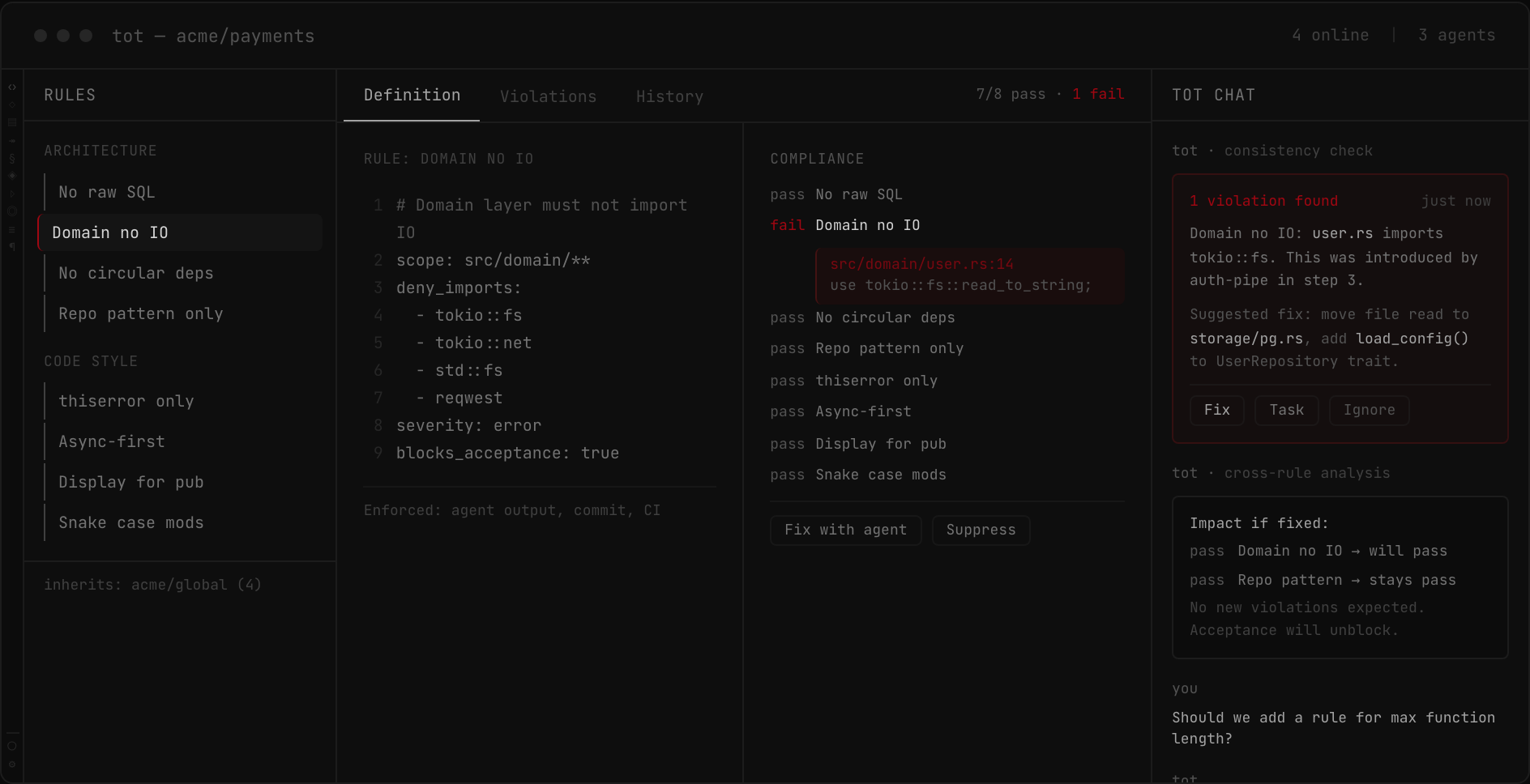This screenshot has width=1530, height=784.
Task: Select the double-arrow pipeline icon in the rail
Action: 12,141
